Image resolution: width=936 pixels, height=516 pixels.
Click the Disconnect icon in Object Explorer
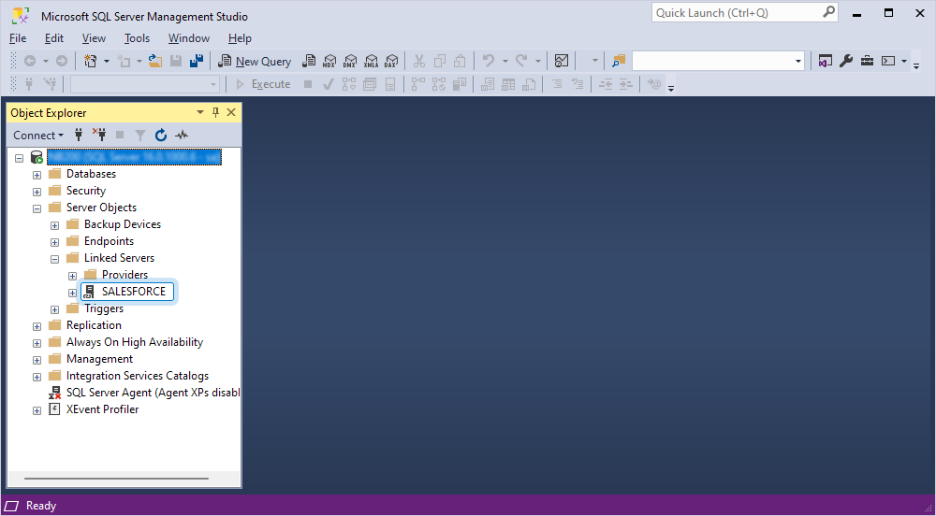click(x=99, y=135)
